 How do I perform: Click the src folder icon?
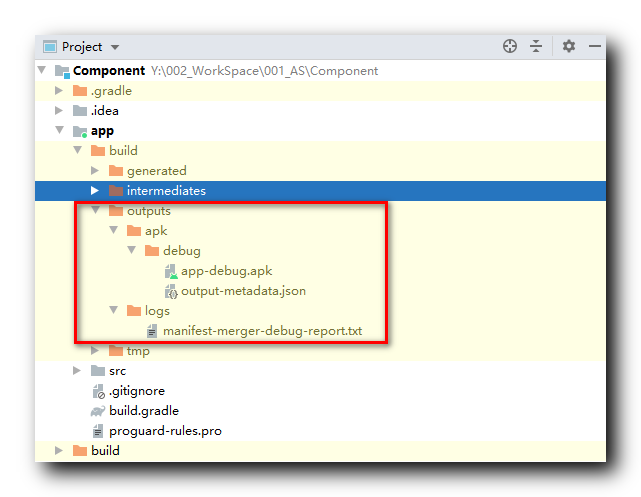[98, 371]
